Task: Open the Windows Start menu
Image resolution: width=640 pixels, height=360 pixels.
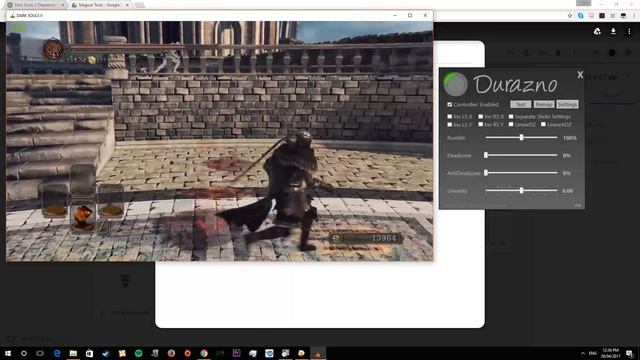Action: [x=8, y=353]
